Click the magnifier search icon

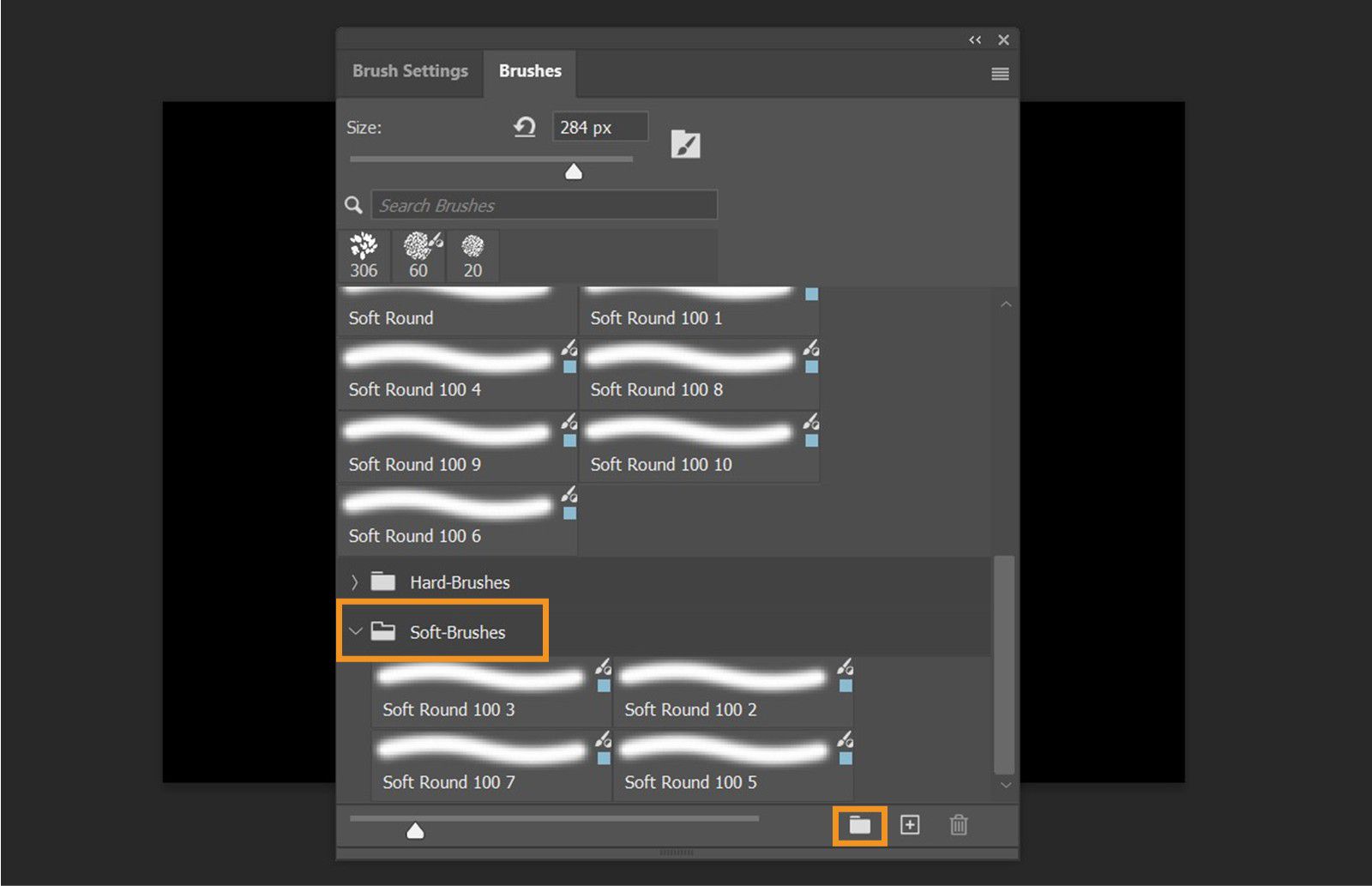[353, 205]
